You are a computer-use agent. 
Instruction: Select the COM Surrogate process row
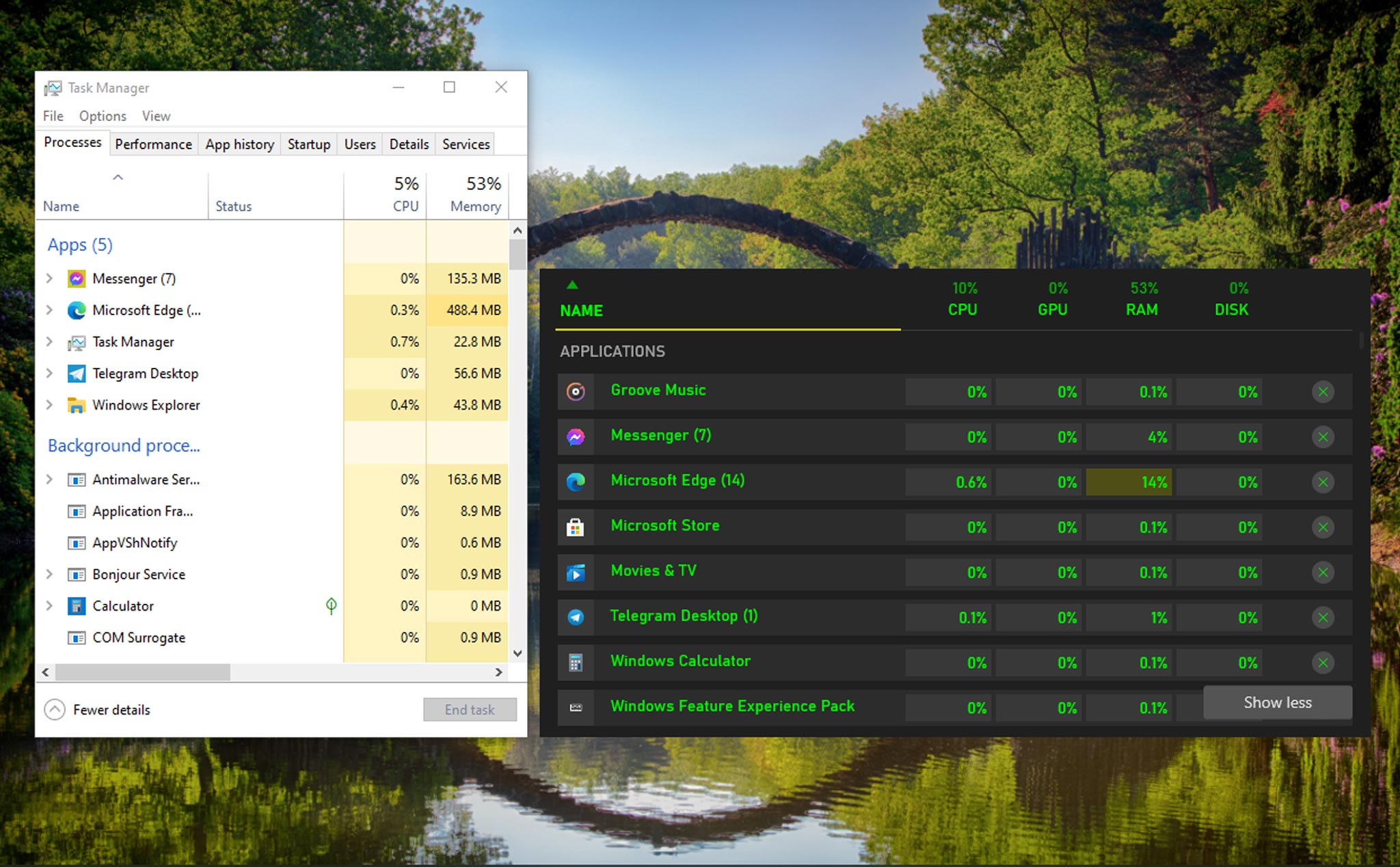tap(272, 637)
